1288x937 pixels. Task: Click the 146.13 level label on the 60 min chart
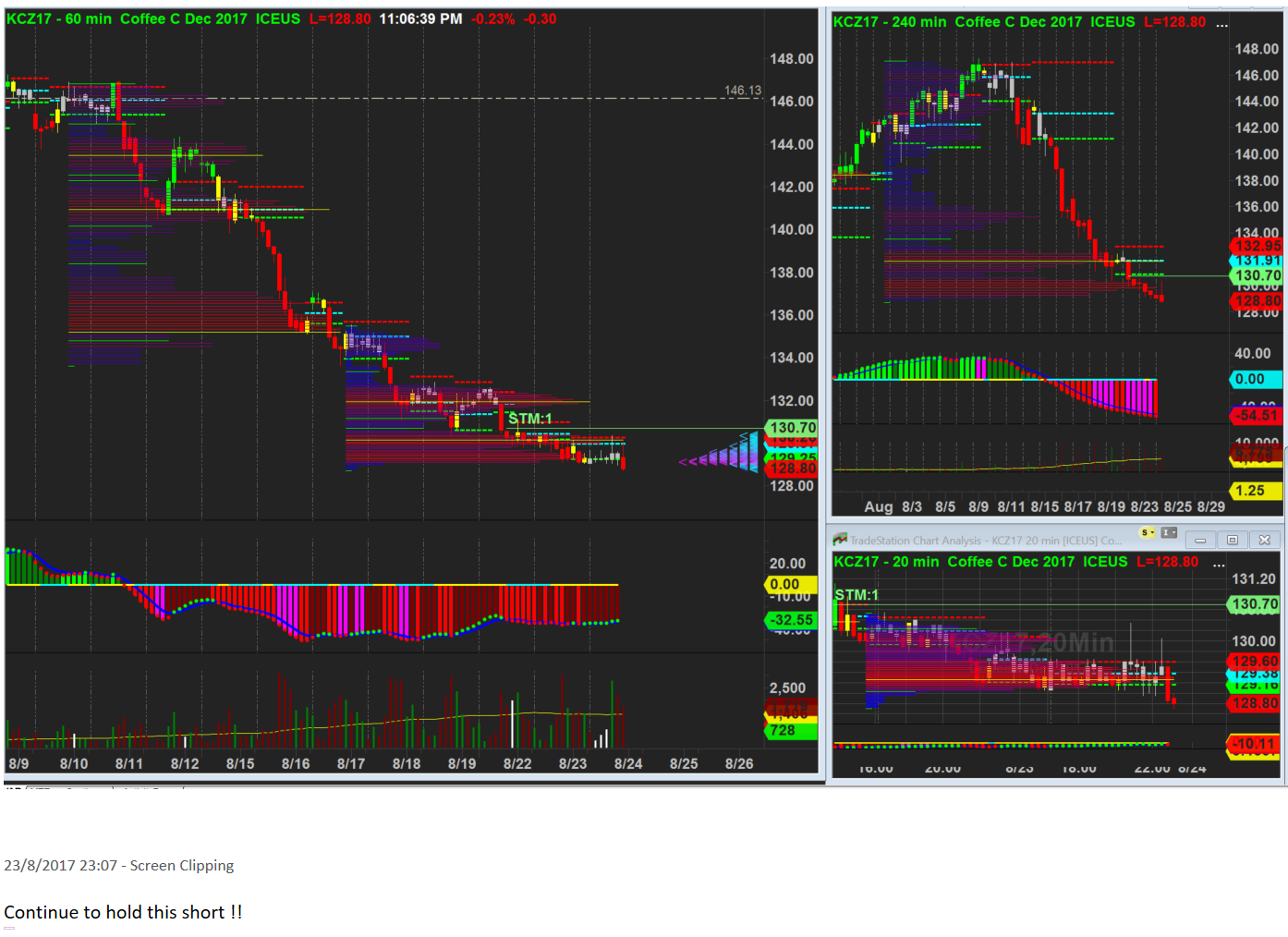pyautogui.click(x=743, y=91)
